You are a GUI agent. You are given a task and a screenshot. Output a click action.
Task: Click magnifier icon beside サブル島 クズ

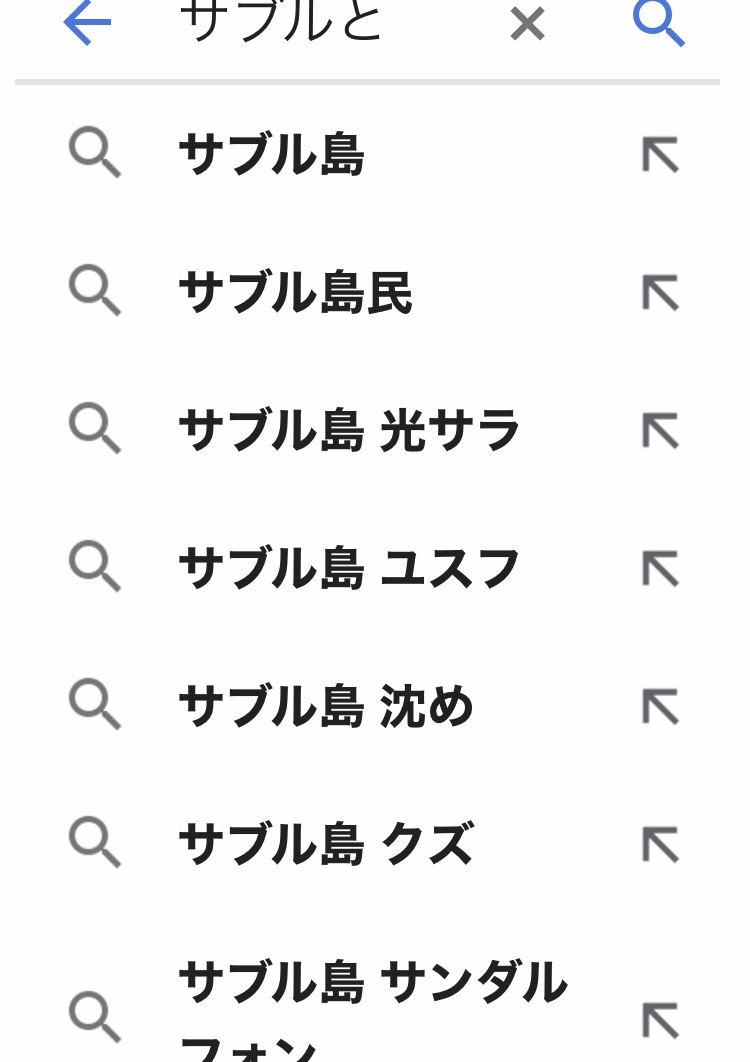coord(95,844)
